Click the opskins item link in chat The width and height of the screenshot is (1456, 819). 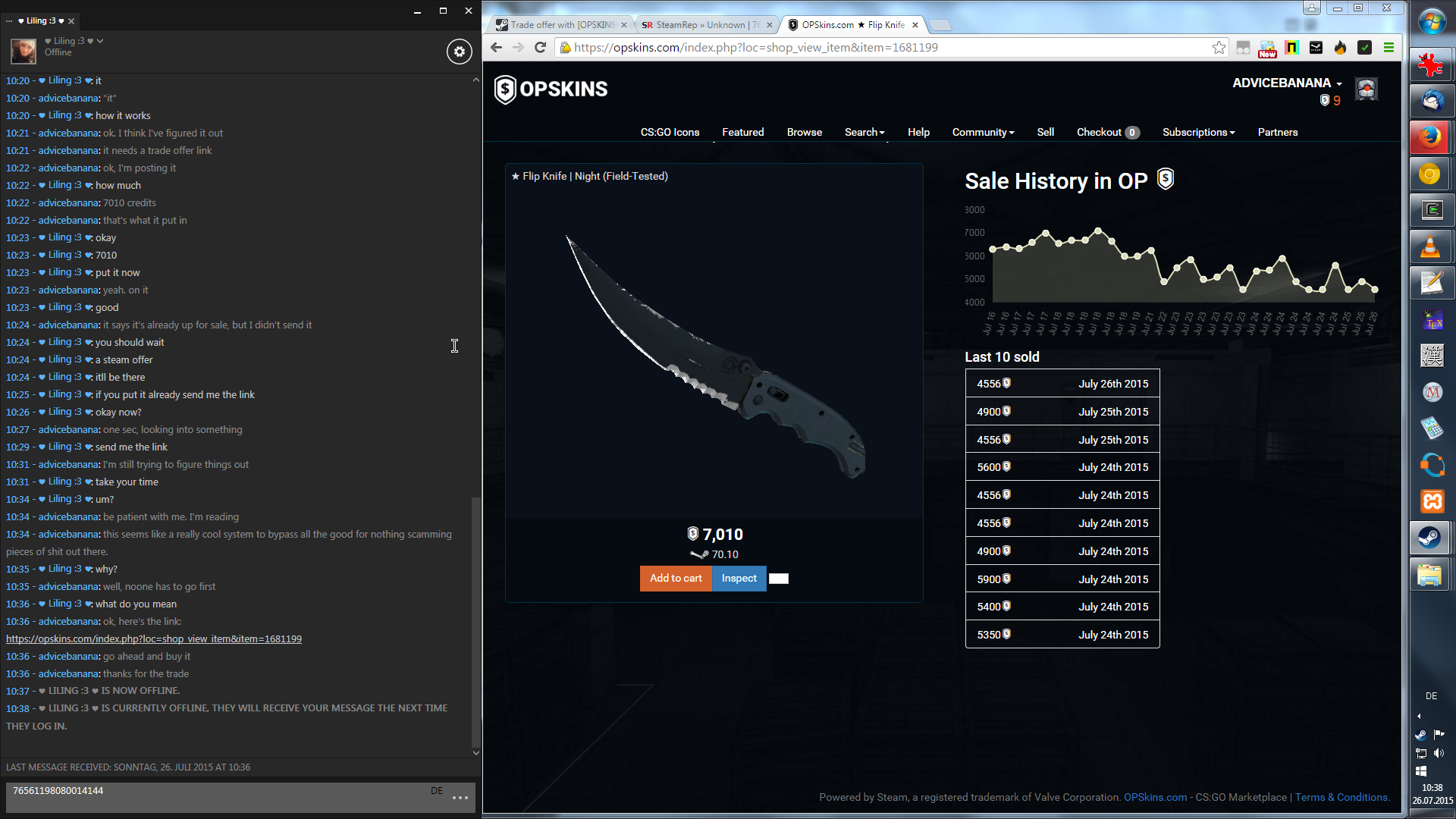tap(154, 639)
